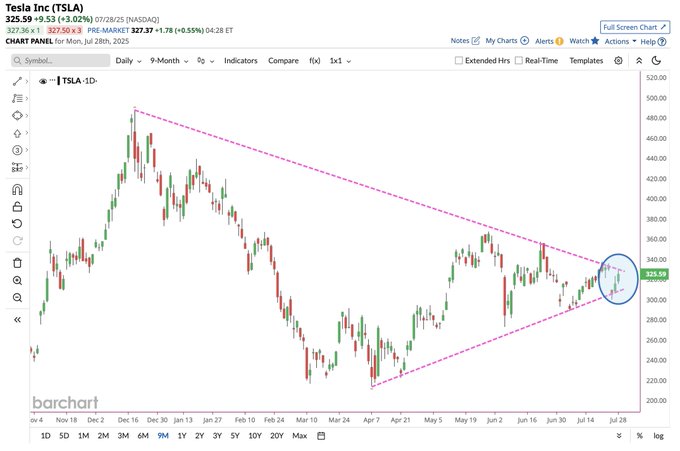680x451 pixels.
Task: Open the date picker calendar icon
Action: [321, 436]
